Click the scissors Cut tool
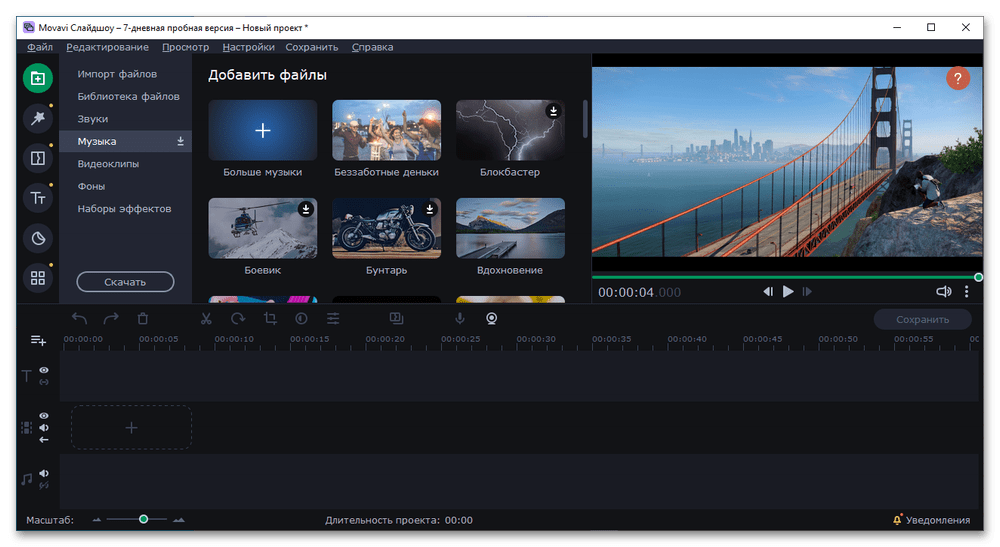 click(x=206, y=319)
